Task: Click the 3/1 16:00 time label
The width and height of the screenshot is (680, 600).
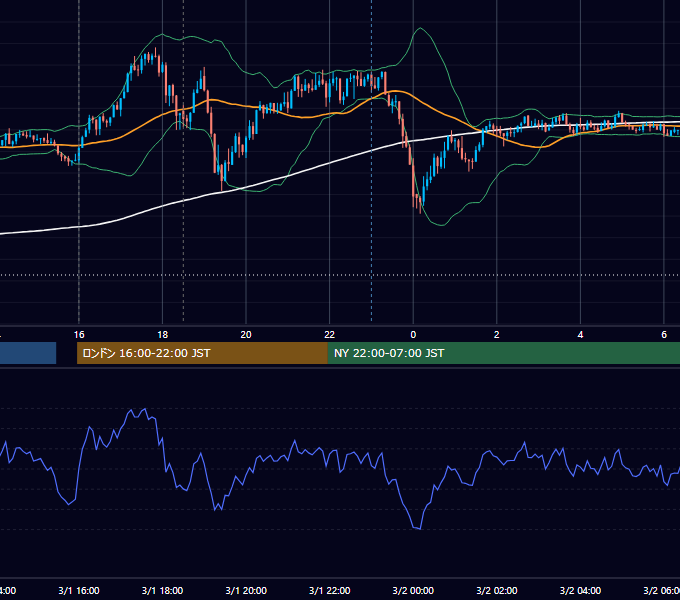Action: pos(79,590)
